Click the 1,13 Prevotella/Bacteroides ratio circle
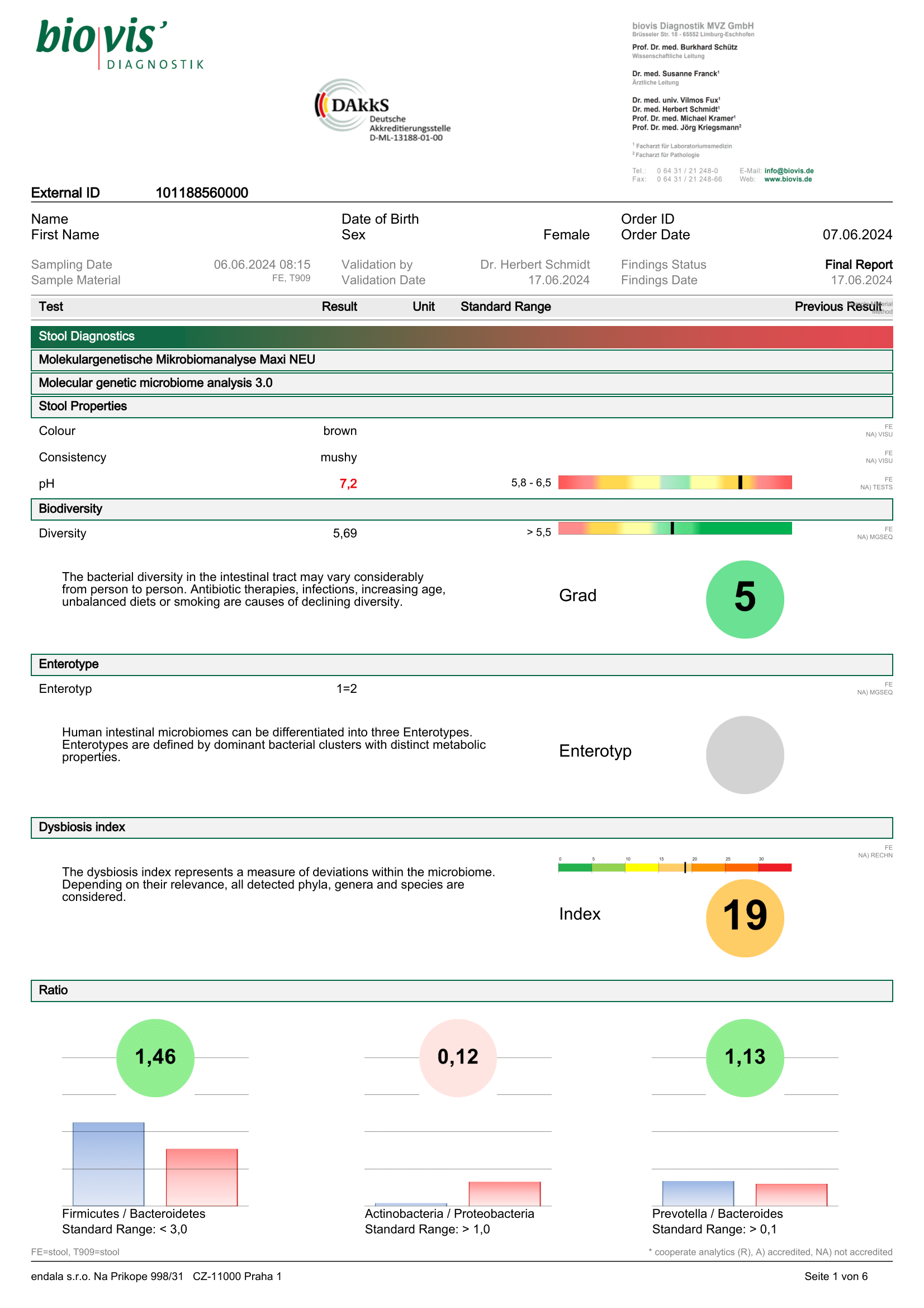 (744, 1057)
